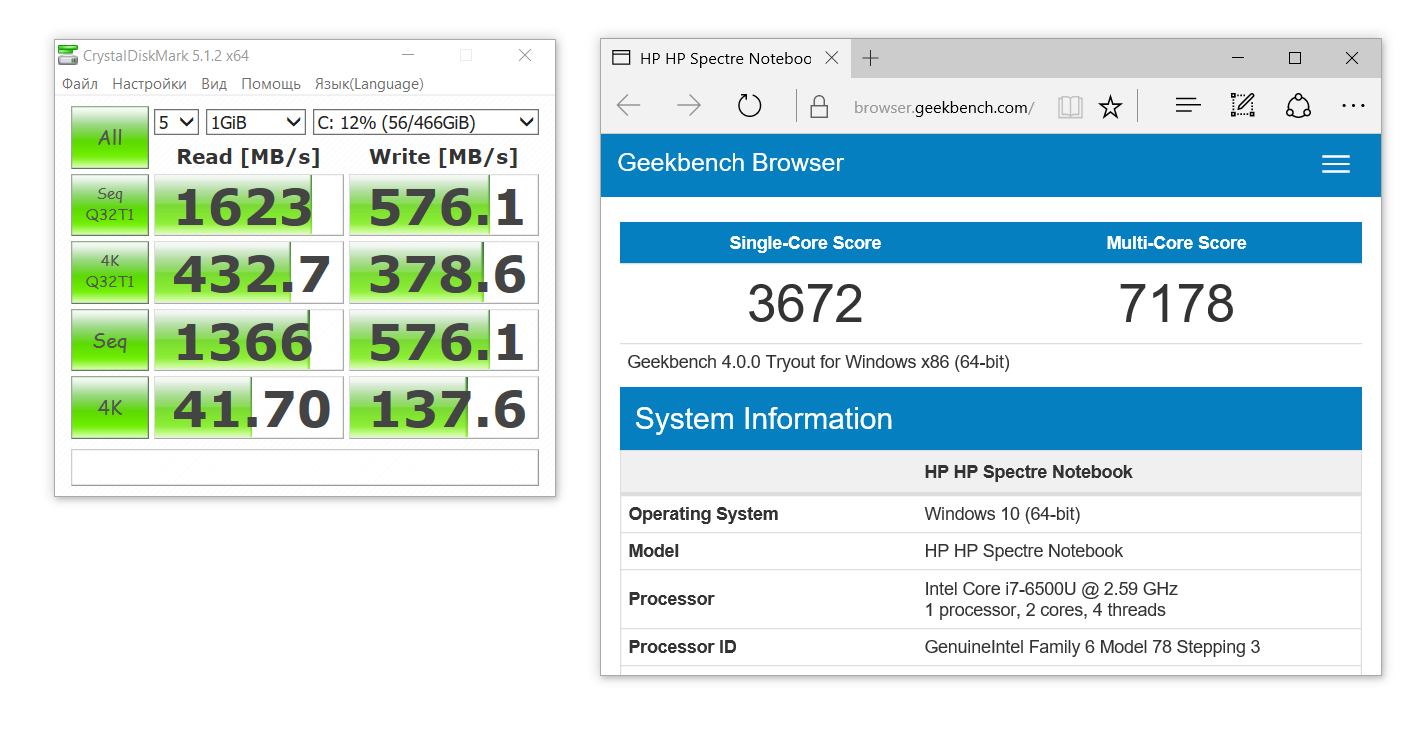Minimize the Edge browser window
Viewport: 1420px width, 732px height.
coord(1238,58)
